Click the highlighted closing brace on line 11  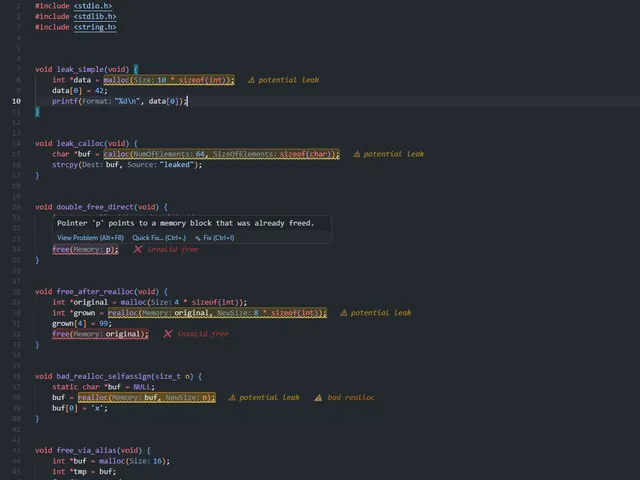[x=37, y=111]
